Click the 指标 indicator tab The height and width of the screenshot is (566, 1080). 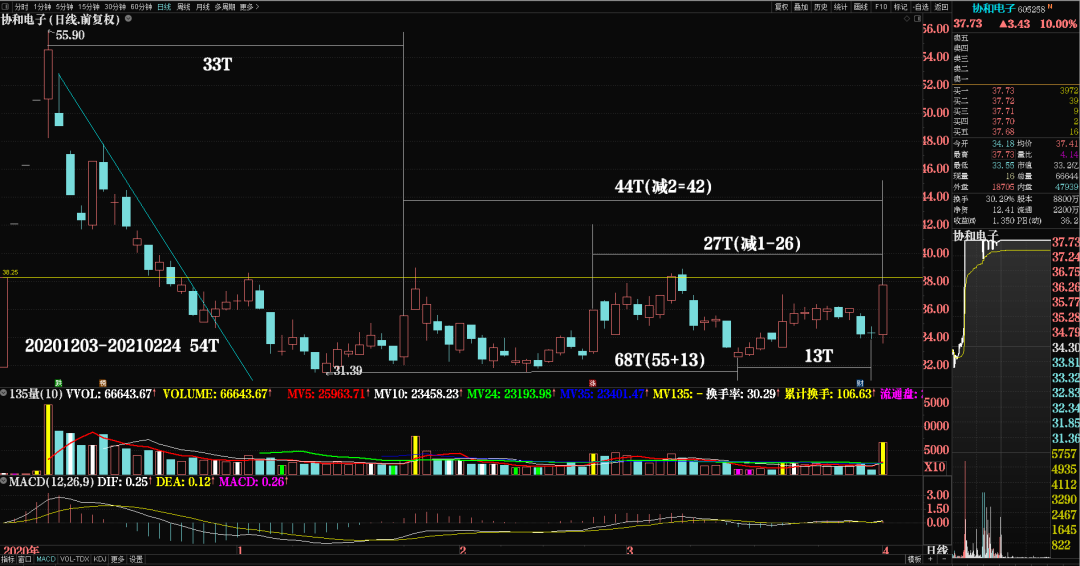click(x=8, y=560)
